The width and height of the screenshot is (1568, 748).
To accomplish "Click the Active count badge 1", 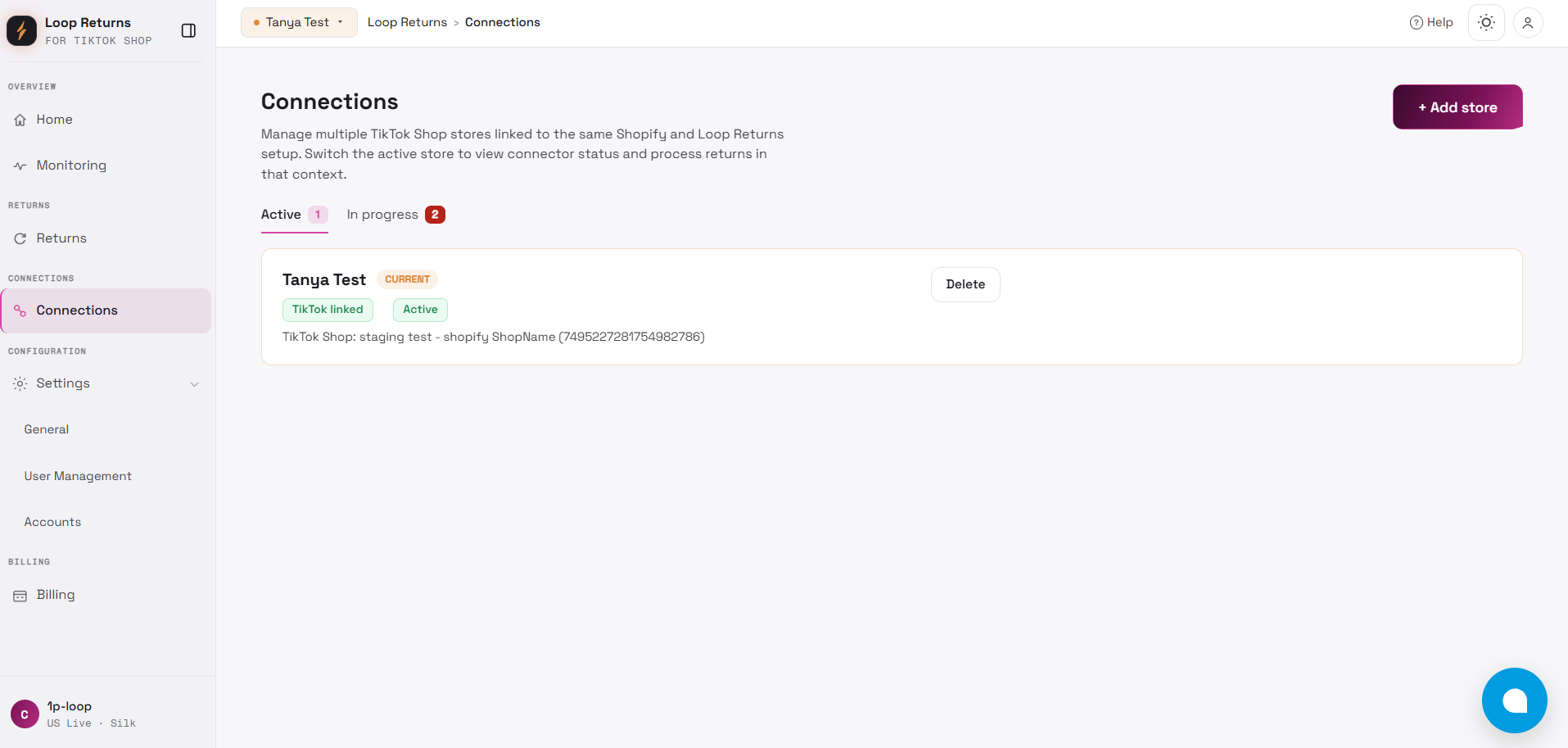I will [x=318, y=215].
